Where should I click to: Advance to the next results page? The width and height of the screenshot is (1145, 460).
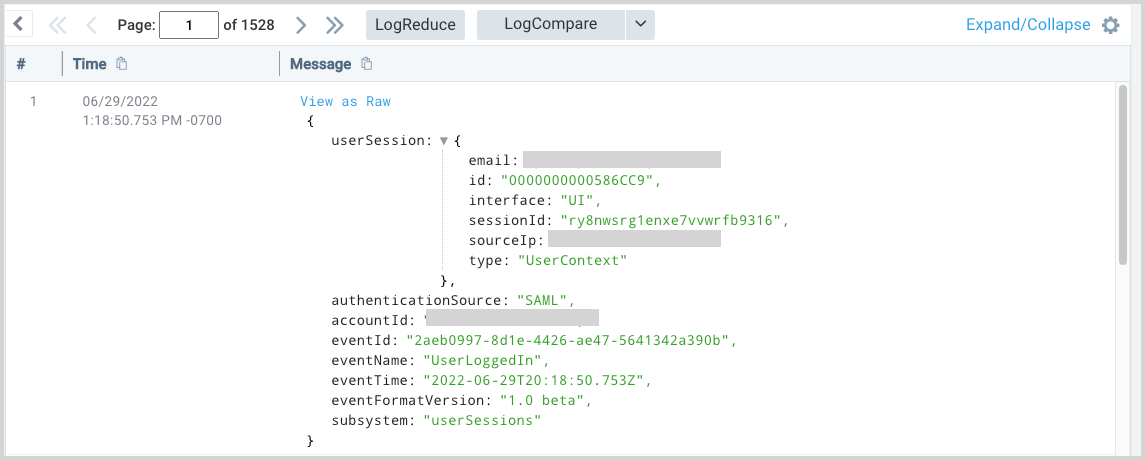tap(300, 25)
